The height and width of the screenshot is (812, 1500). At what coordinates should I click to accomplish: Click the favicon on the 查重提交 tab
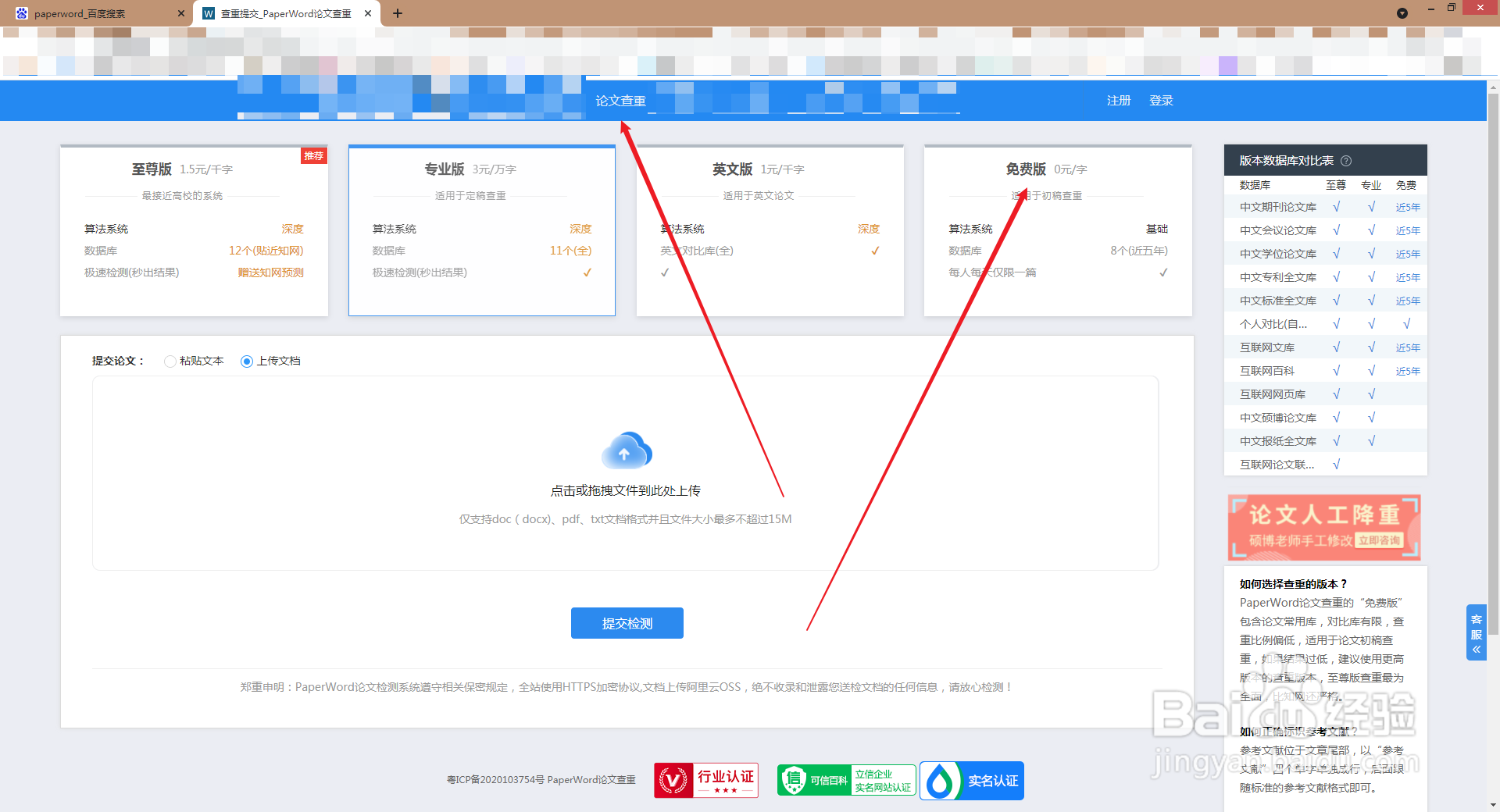point(209,13)
